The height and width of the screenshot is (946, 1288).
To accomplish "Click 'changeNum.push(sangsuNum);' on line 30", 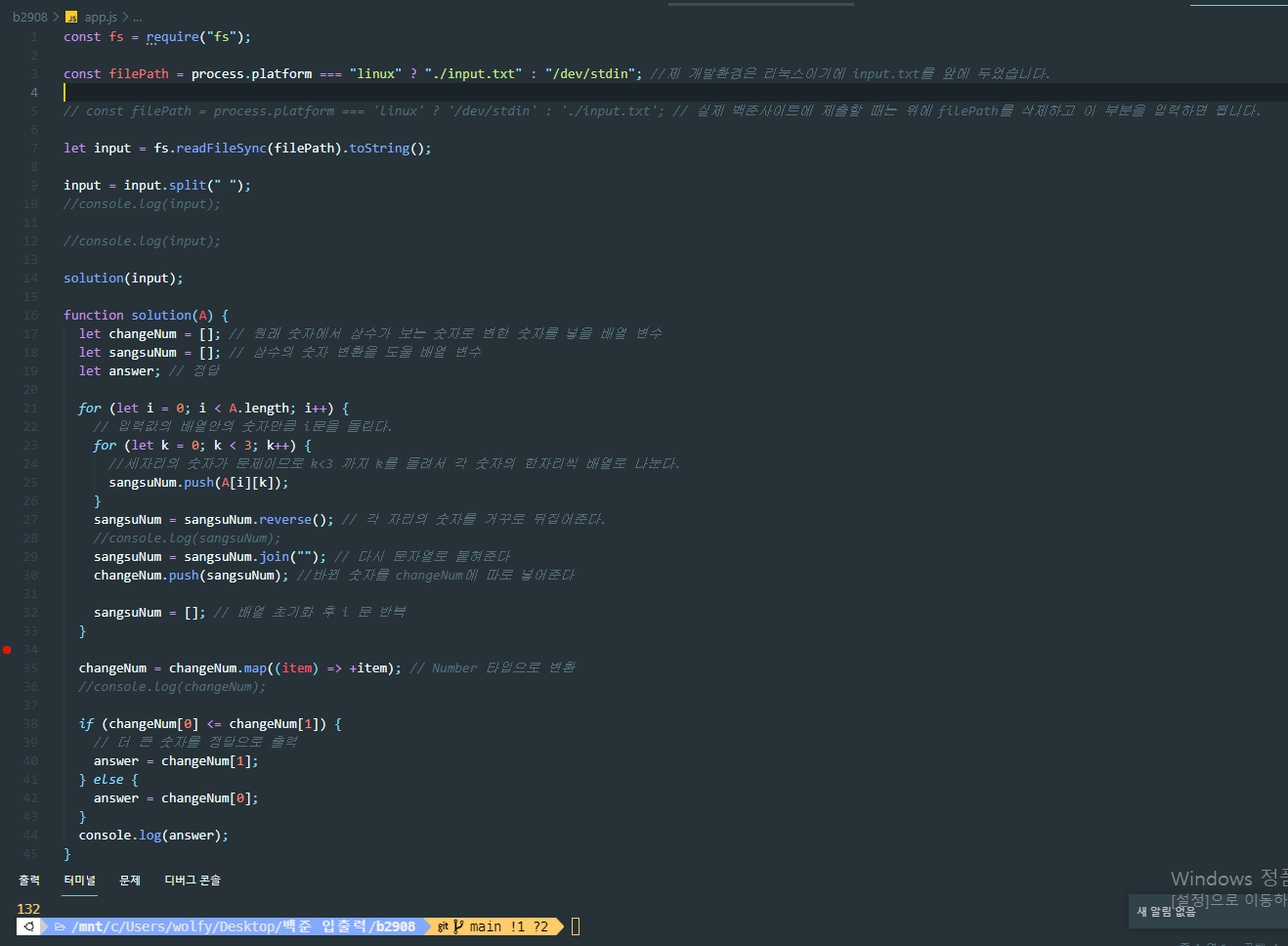I will pos(192,576).
